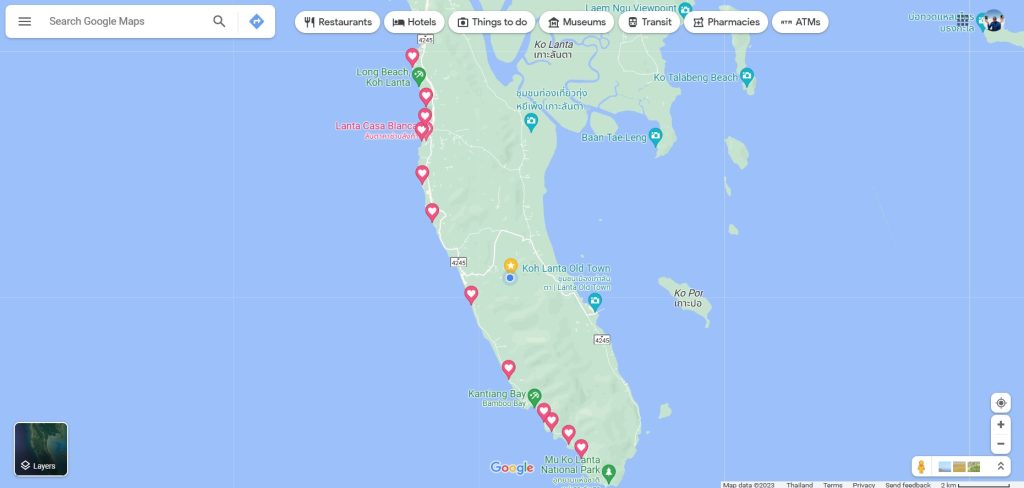1024x488 pixels.
Task: Switch map type via Layers thumbnail
Action: pyautogui.click(x=41, y=449)
